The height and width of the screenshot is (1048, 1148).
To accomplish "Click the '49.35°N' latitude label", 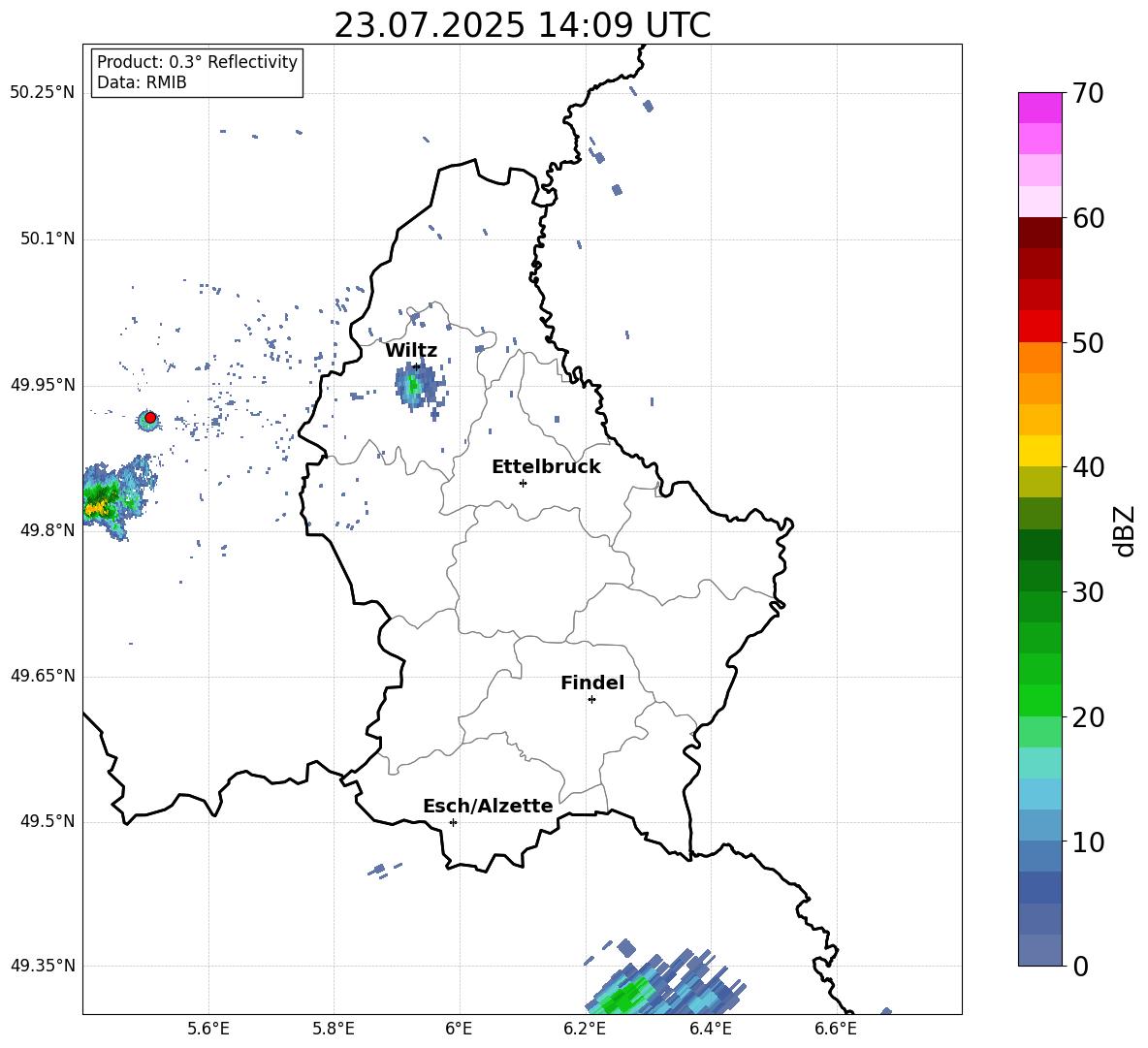I will tap(43, 966).
